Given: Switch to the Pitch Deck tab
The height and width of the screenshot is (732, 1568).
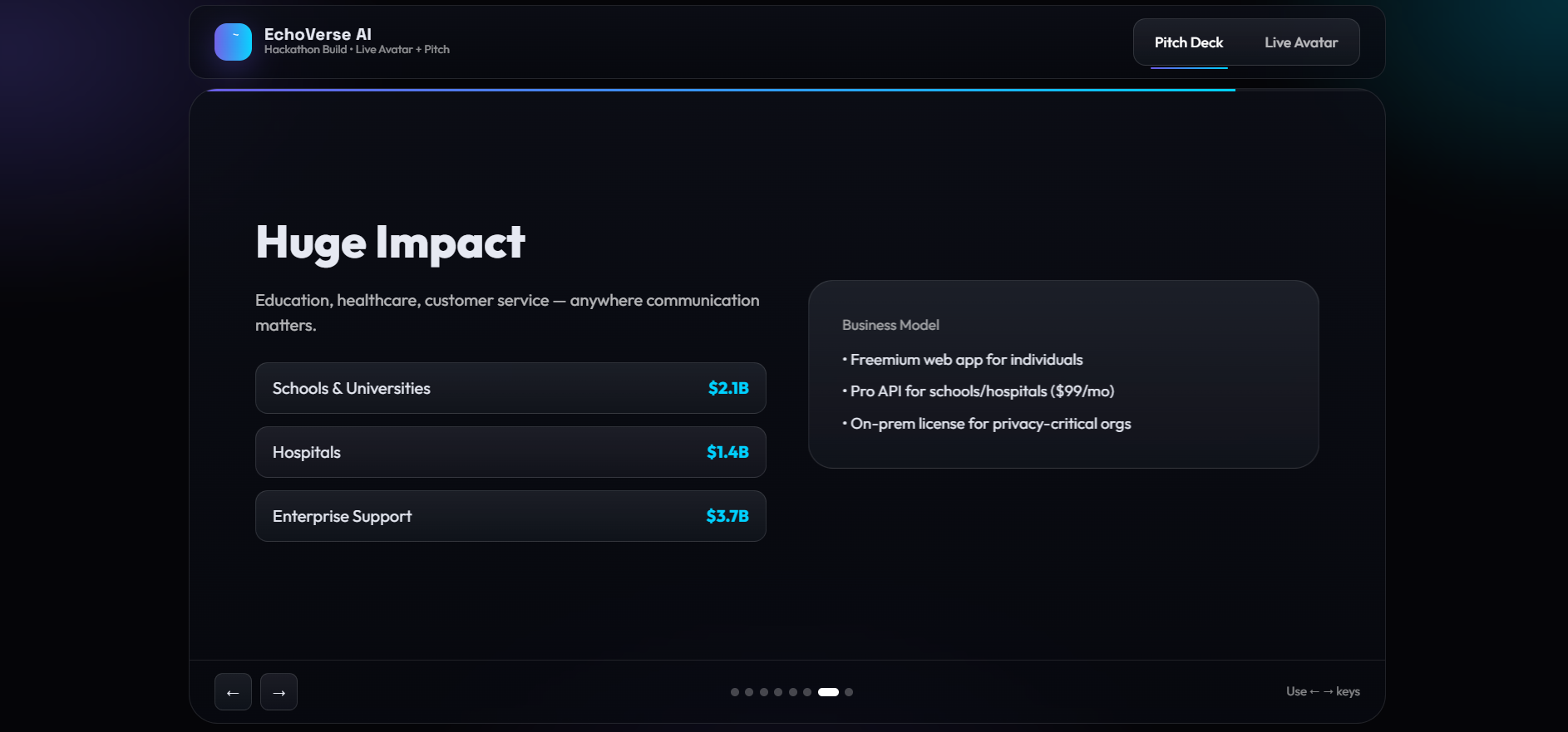Looking at the screenshot, I should click(1189, 42).
